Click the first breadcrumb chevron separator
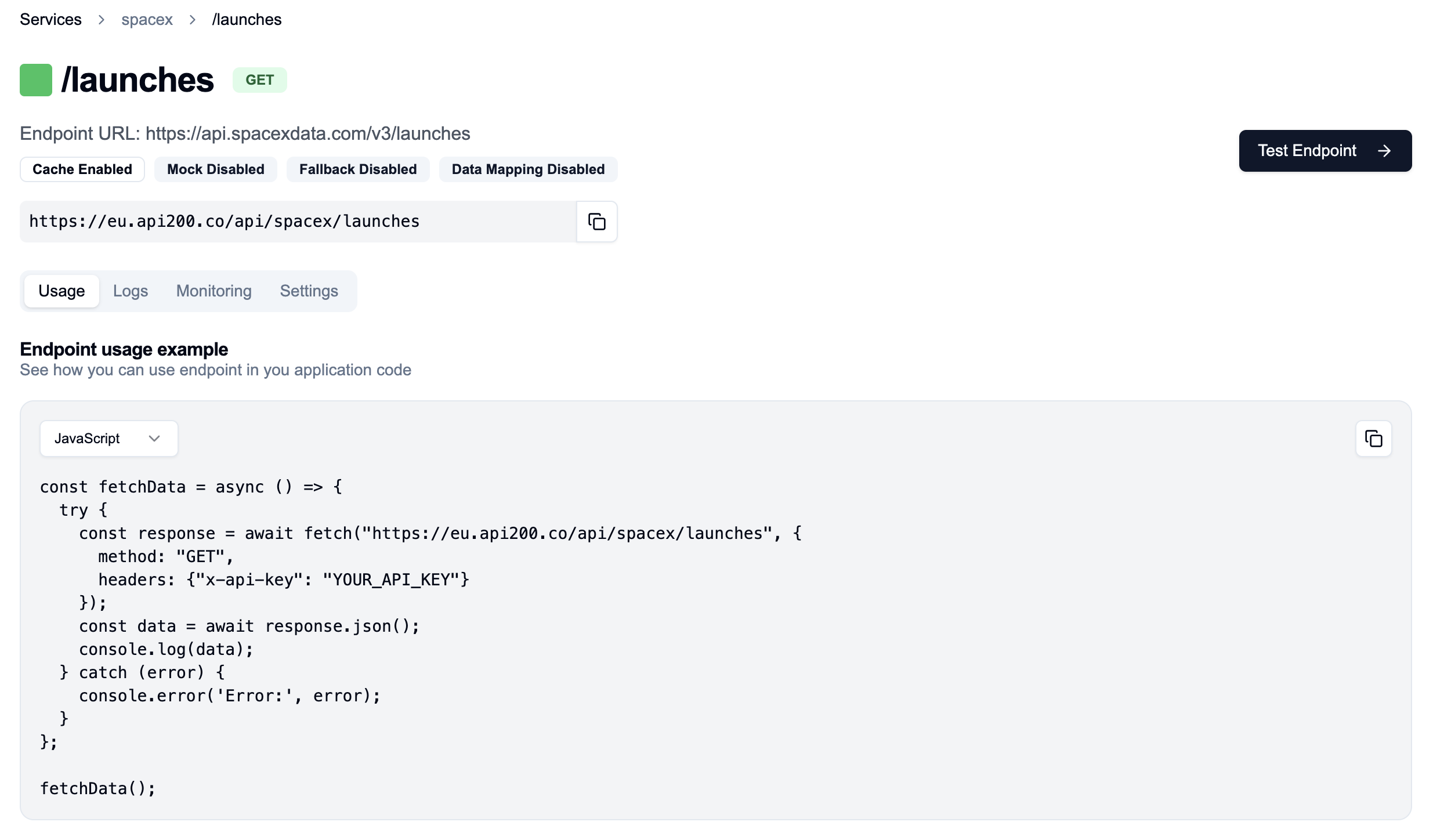The width and height of the screenshot is (1433, 840). pos(102,20)
